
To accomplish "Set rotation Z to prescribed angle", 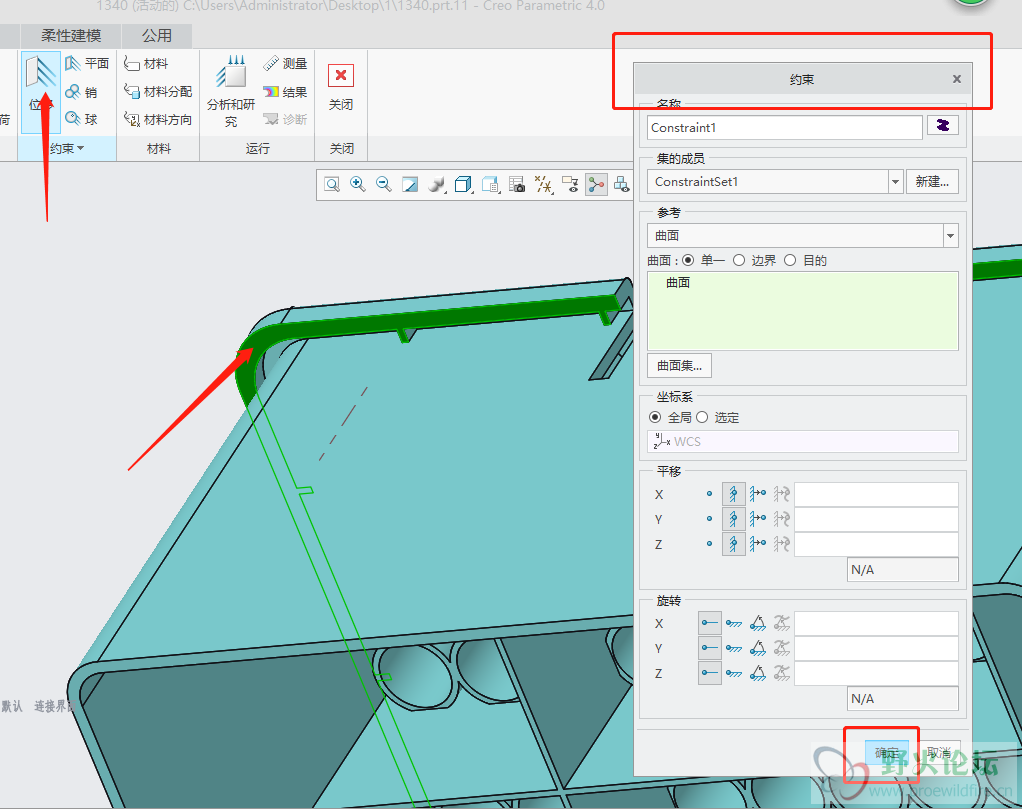I will 757,673.
